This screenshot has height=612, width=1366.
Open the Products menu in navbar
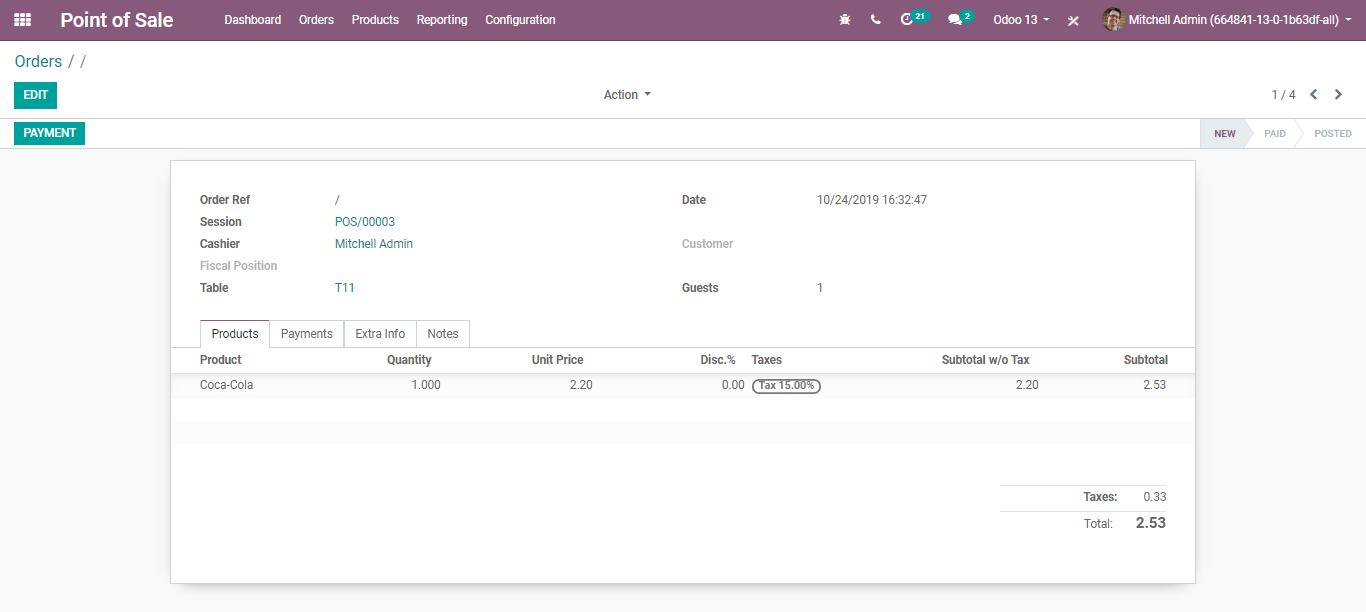click(x=375, y=20)
